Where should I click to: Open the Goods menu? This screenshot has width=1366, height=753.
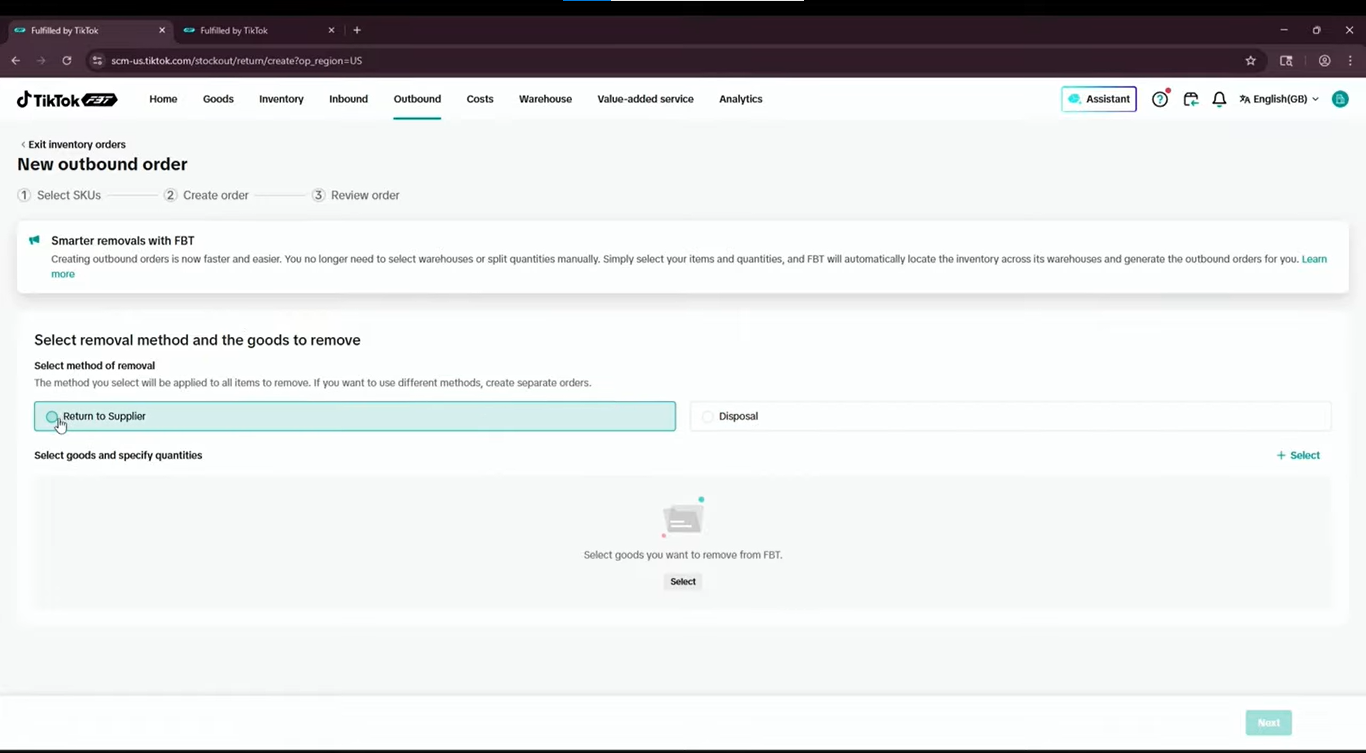218,99
